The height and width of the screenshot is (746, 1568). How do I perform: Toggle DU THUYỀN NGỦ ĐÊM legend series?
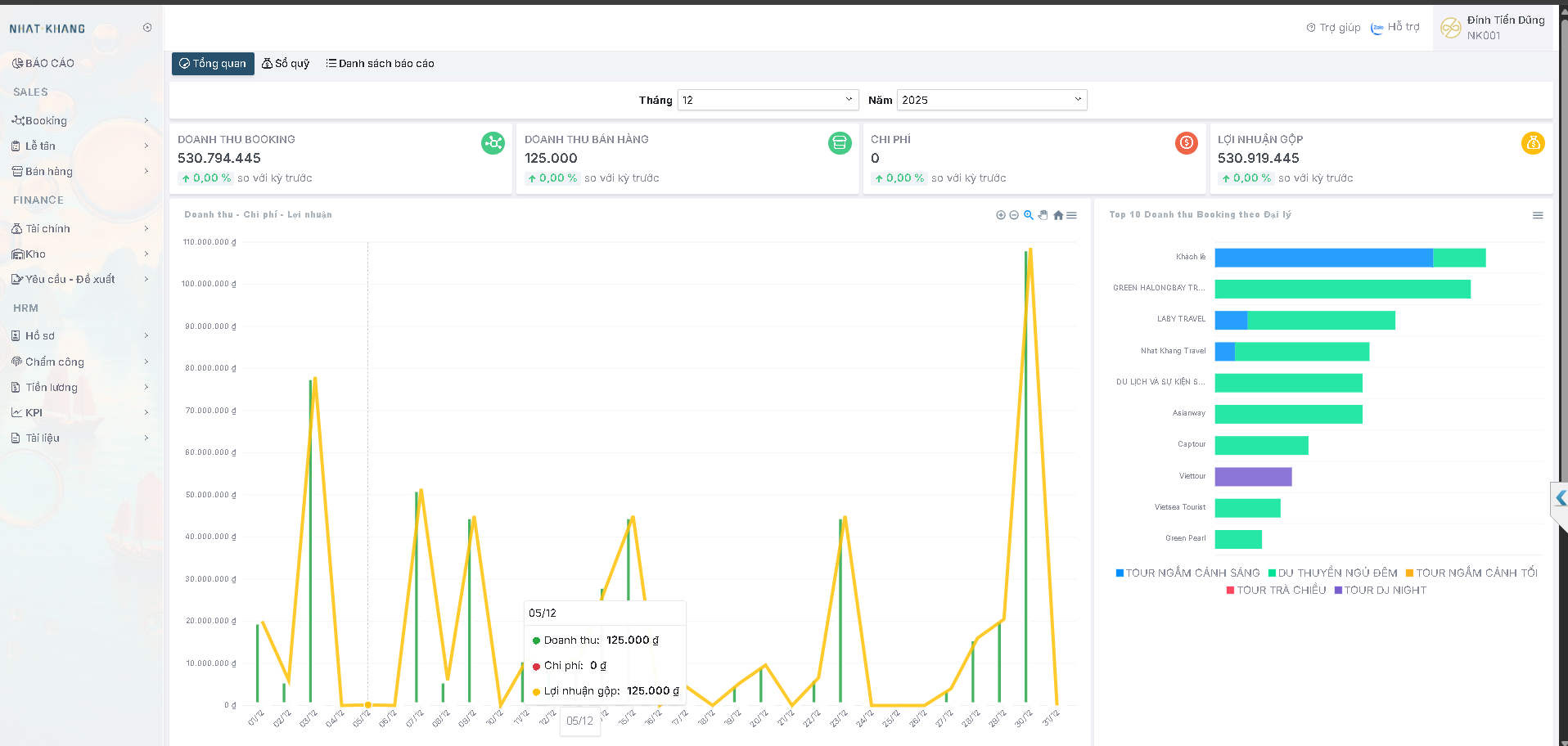coord(1336,573)
